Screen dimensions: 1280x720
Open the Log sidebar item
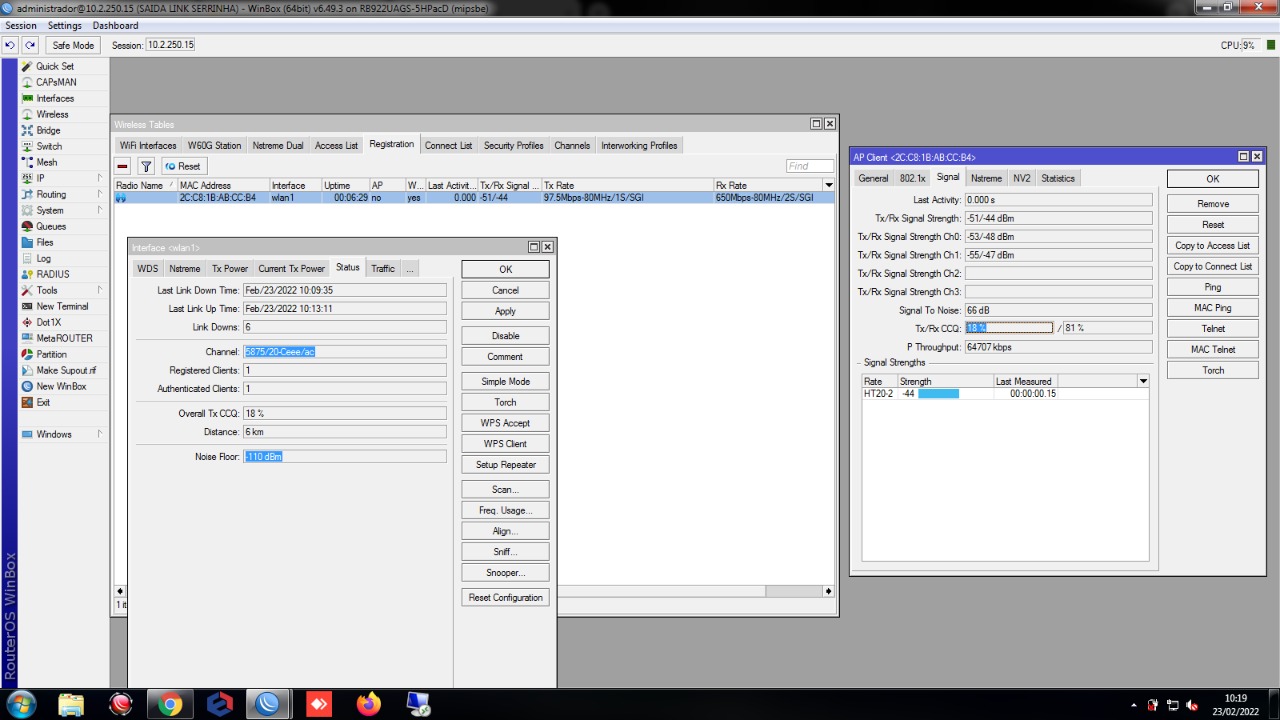(44, 258)
